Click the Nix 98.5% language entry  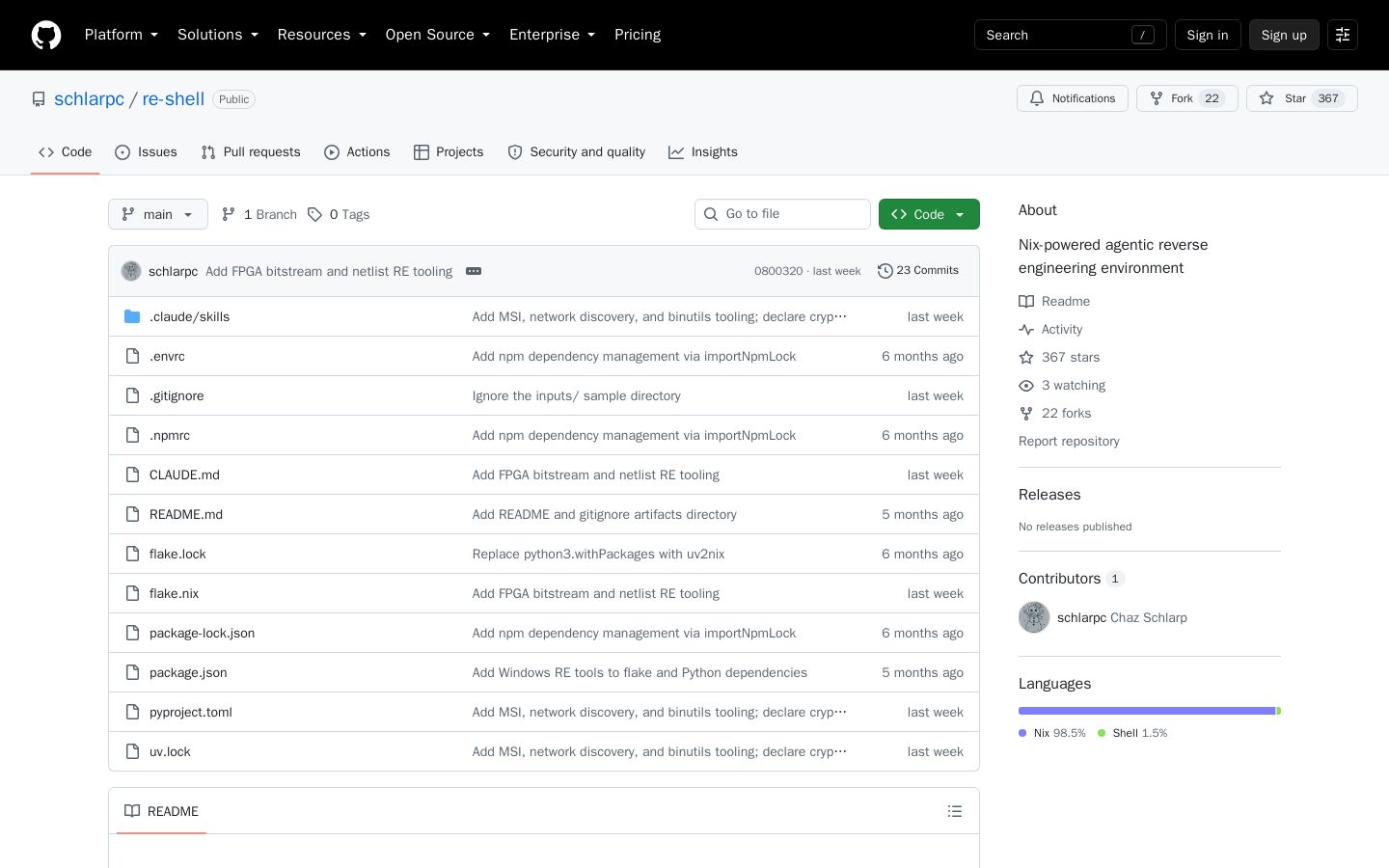click(x=1052, y=733)
